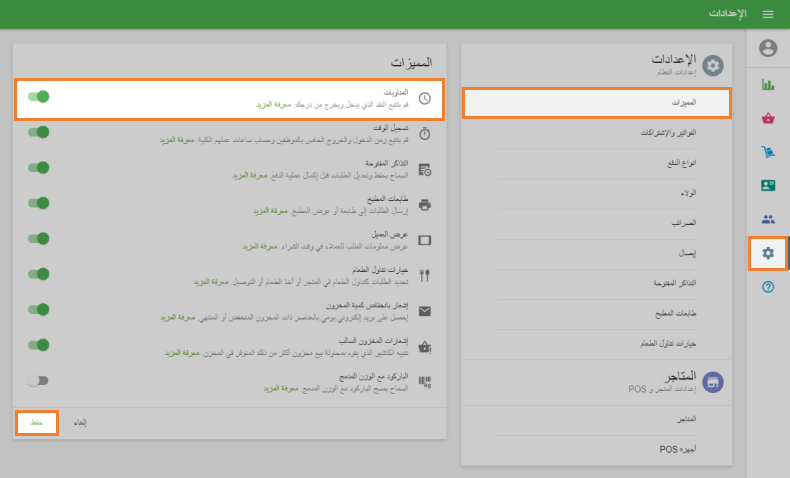Toggle the طابعات المطبخ kitchen printers switch

point(38,203)
